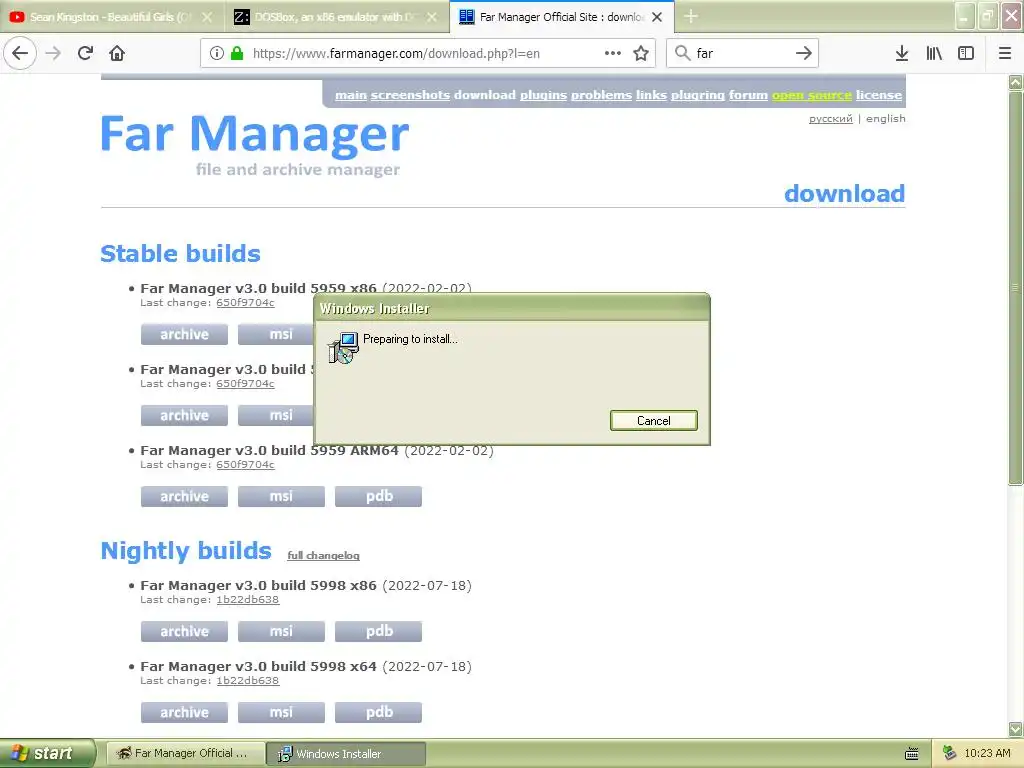Image resolution: width=1024 pixels, height=768 pixels.
Task: Download archive for build 5959 x86
Action: click(184, 334)
